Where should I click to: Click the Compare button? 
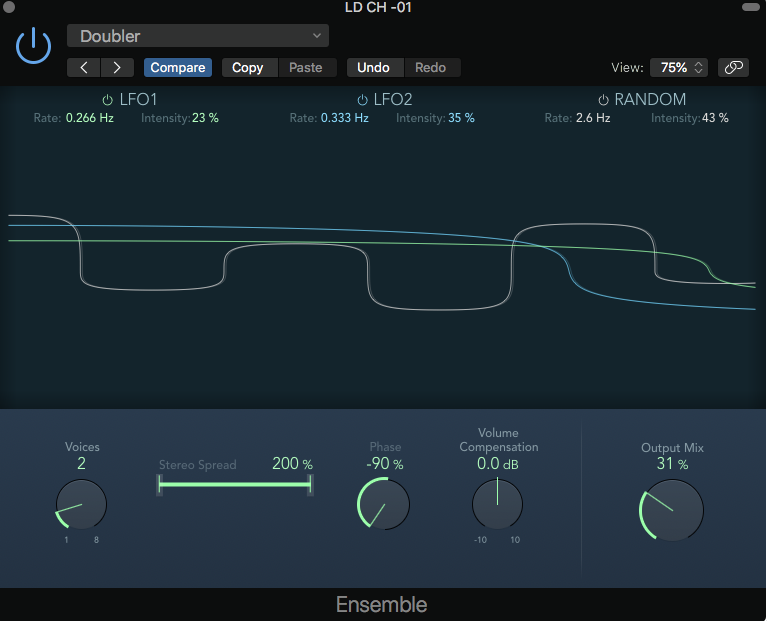click(178, 68)
